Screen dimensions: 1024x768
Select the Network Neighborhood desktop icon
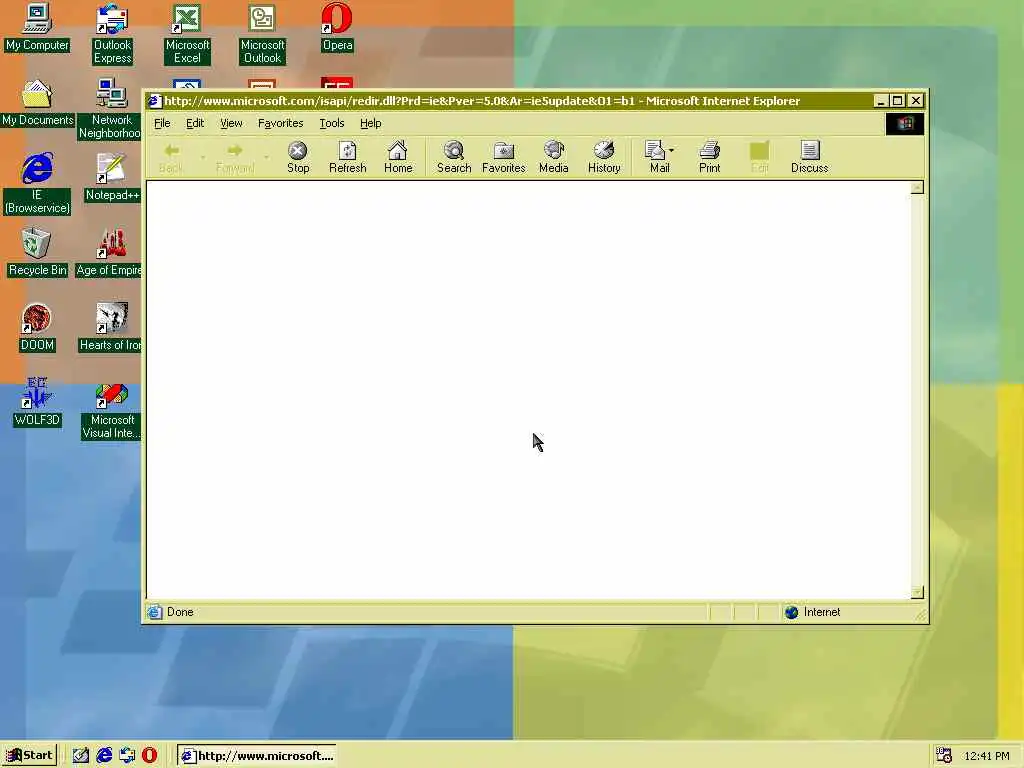point(110,109)
